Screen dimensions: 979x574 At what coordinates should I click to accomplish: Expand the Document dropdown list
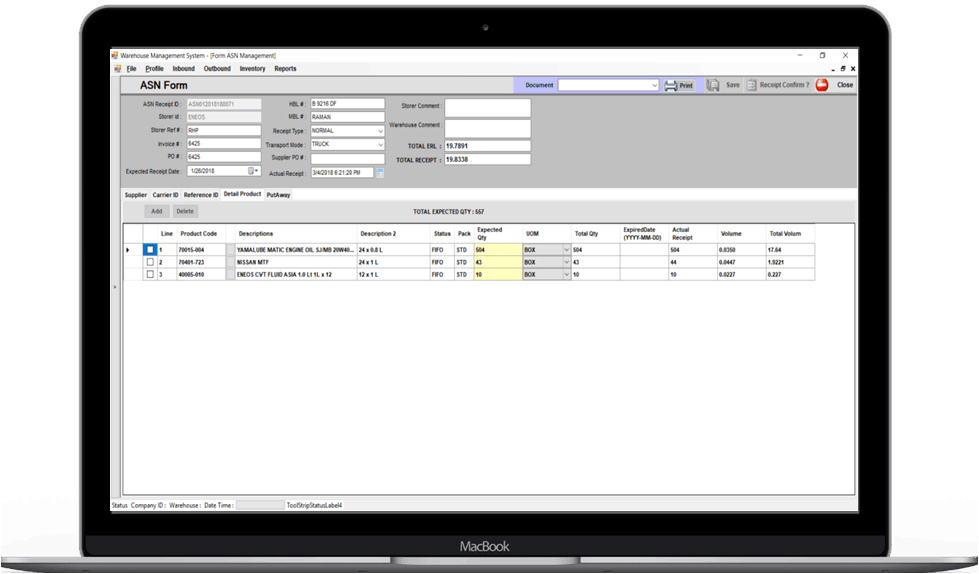(654, 86)
